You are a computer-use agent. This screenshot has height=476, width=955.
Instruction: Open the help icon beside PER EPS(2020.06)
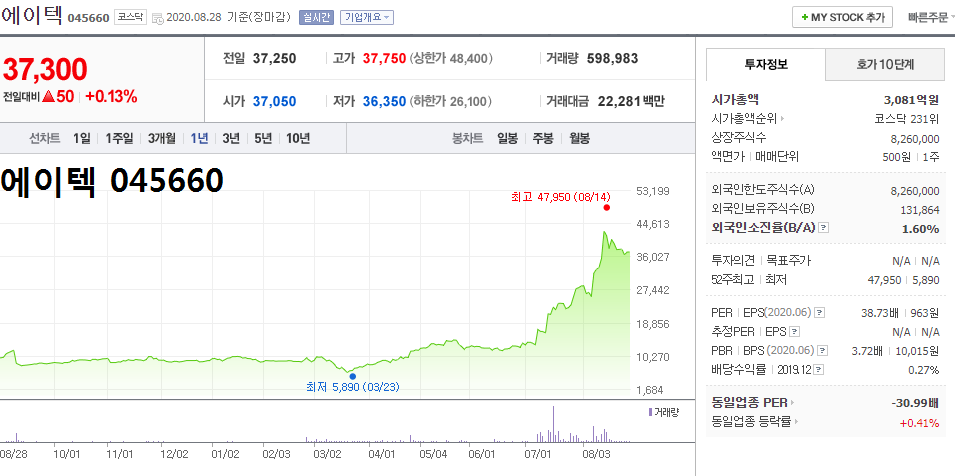820,313
